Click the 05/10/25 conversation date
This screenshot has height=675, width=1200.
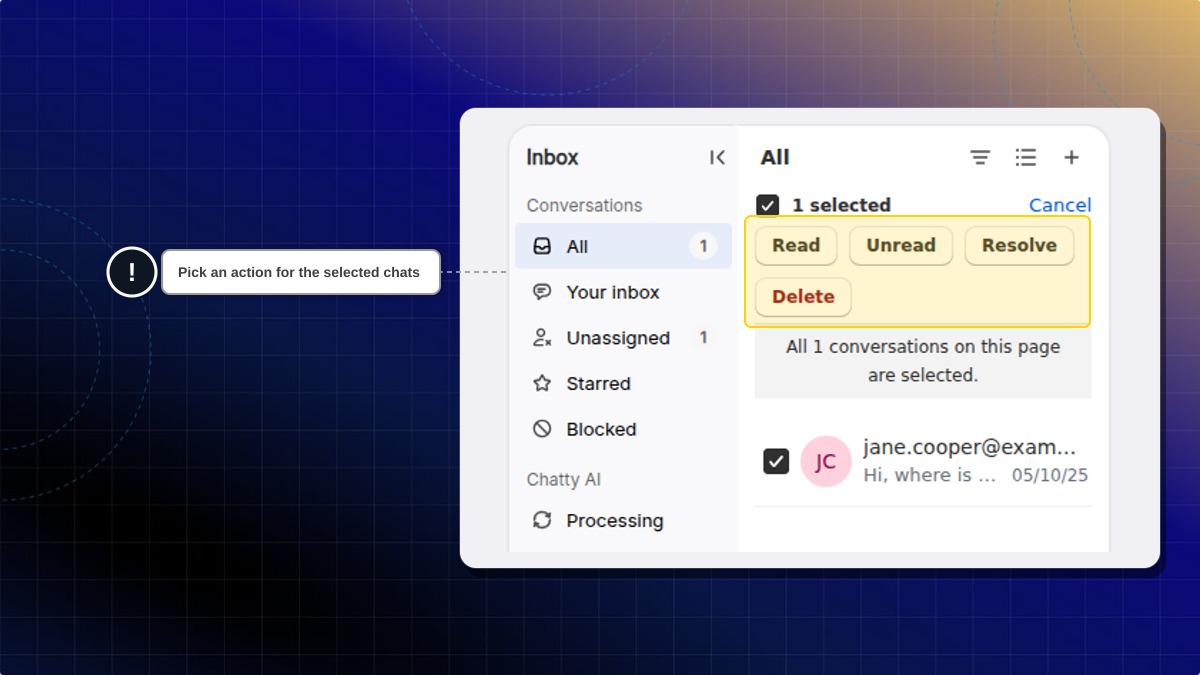click(x=1050, y=475)
